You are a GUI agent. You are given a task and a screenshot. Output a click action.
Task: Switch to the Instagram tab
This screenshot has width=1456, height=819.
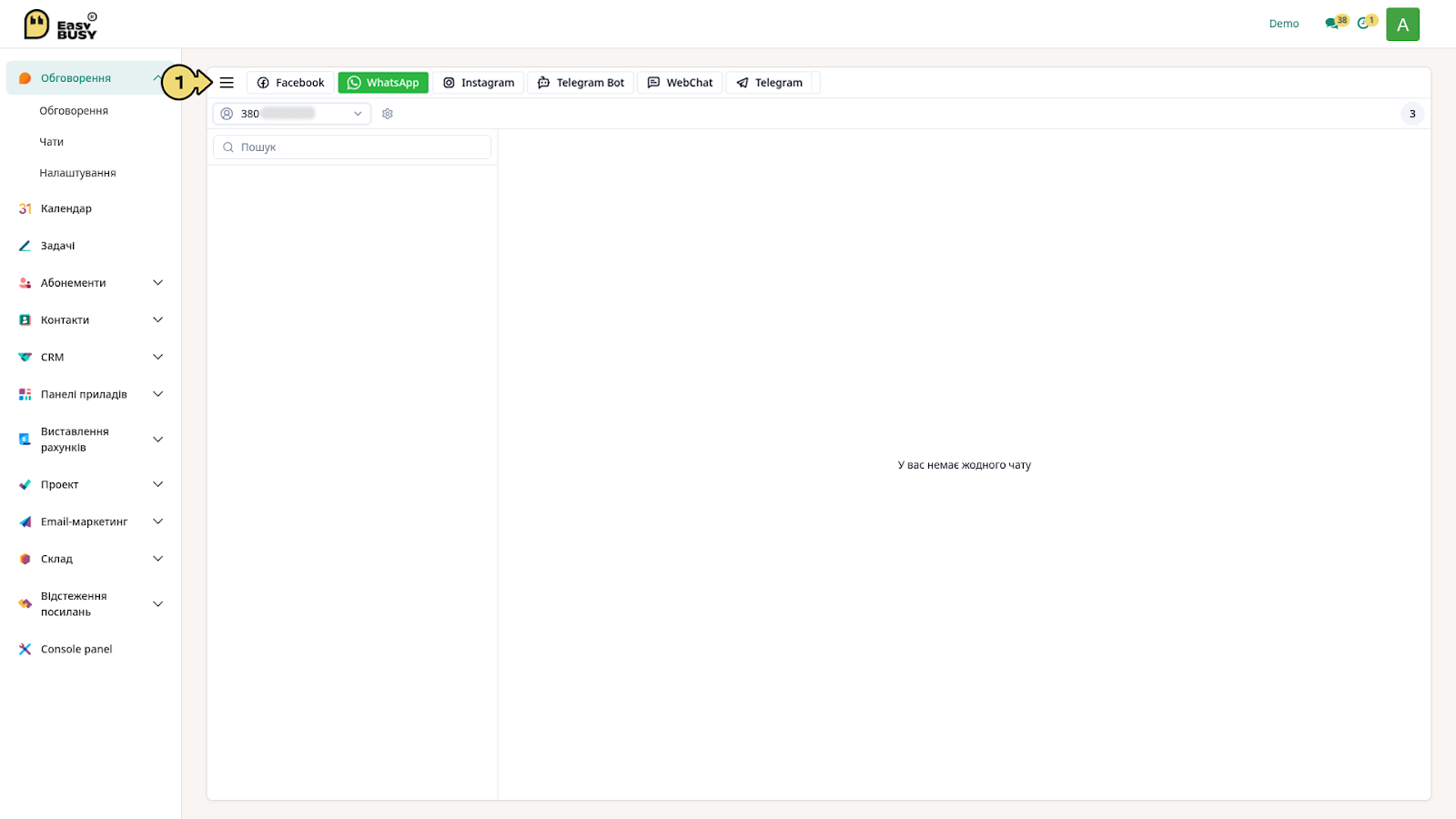(478, 83)
